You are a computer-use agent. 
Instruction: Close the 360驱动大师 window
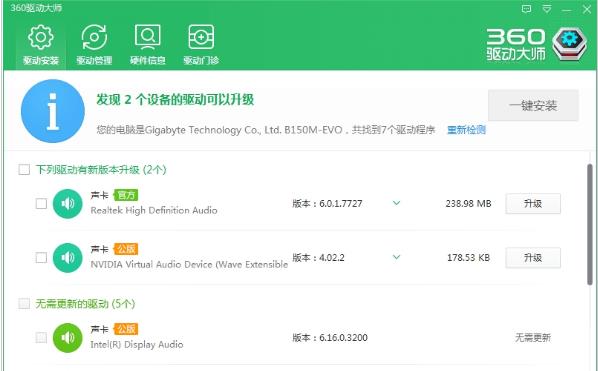(587, 9)
